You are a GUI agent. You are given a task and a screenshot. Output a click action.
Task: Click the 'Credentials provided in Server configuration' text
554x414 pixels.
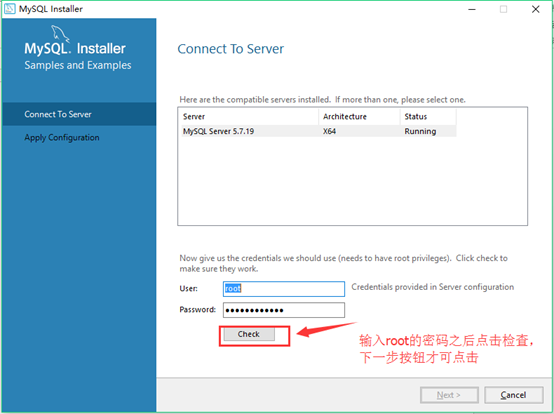point(432,287)
